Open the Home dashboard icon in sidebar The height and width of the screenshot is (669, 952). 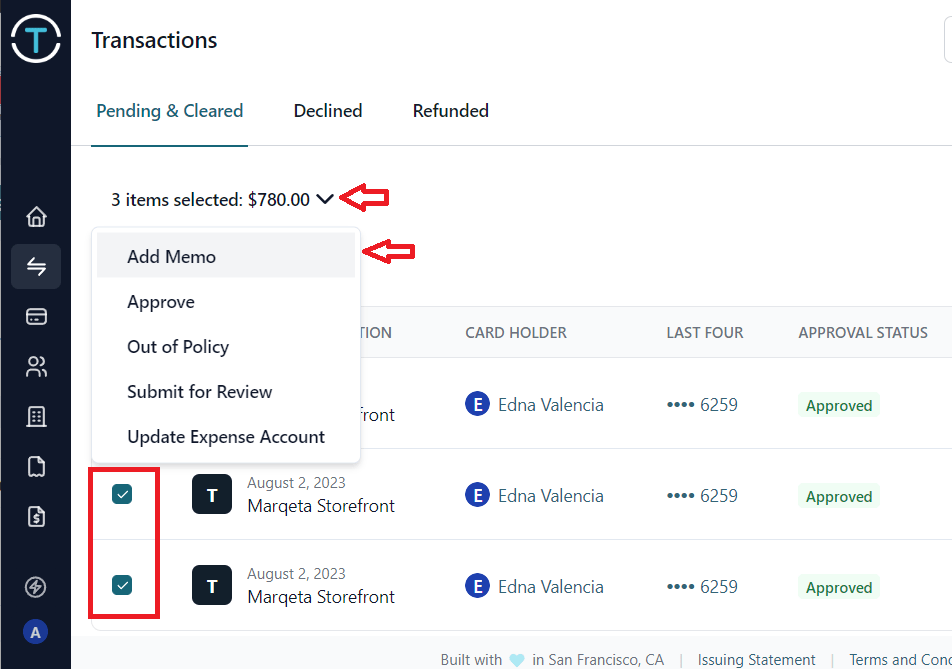tap(36, 216)
